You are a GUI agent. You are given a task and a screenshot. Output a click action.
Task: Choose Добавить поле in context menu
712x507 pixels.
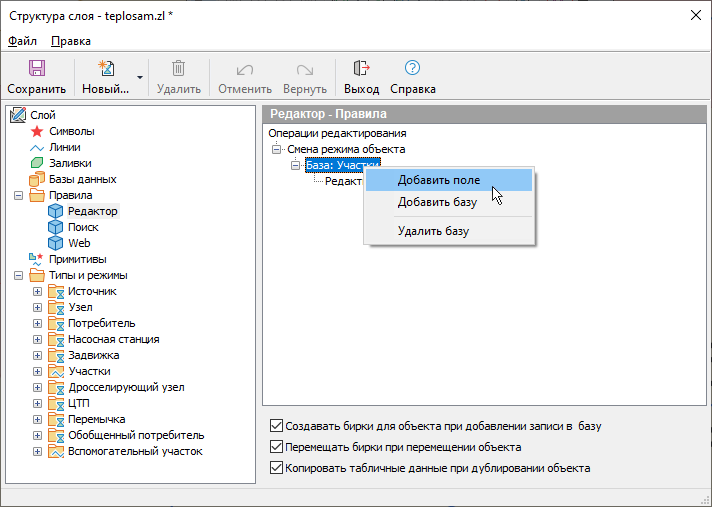coord(438,180)
